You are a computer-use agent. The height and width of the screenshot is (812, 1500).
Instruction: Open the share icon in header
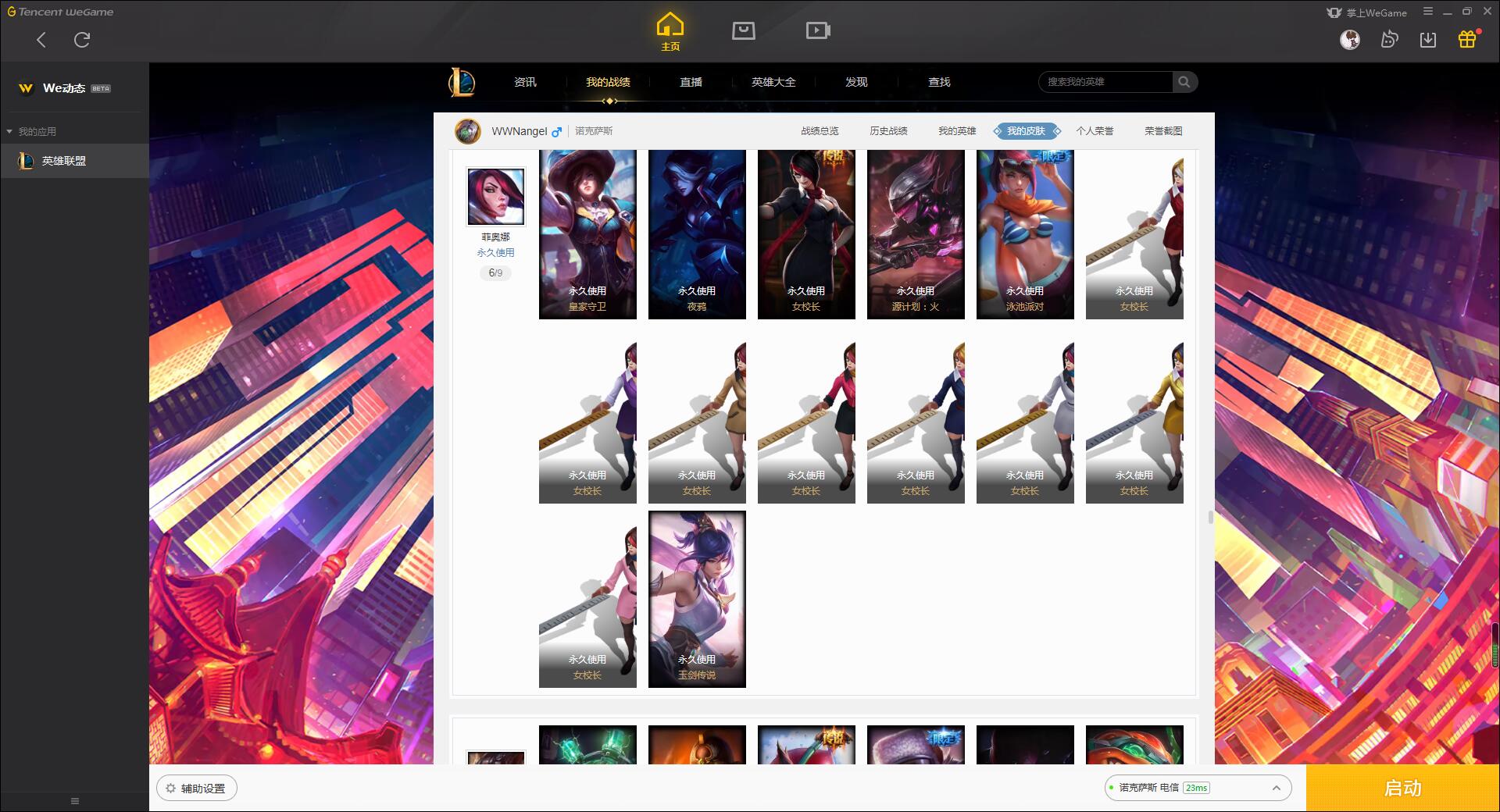point(1389,39)
